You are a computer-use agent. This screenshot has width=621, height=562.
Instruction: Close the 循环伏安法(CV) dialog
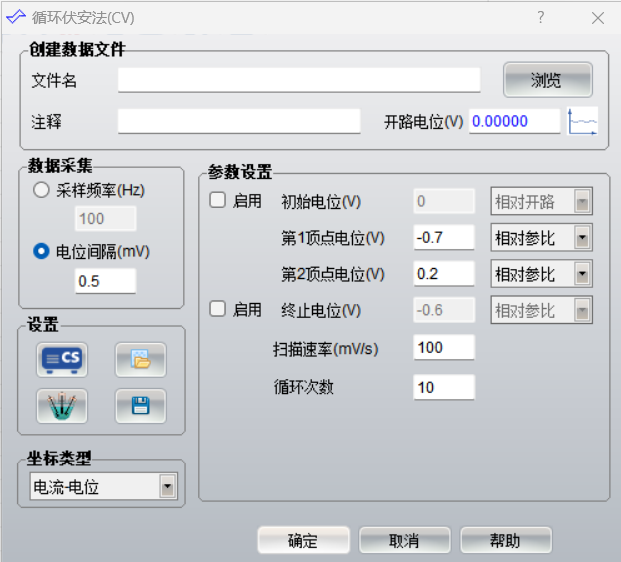[598, 18]
